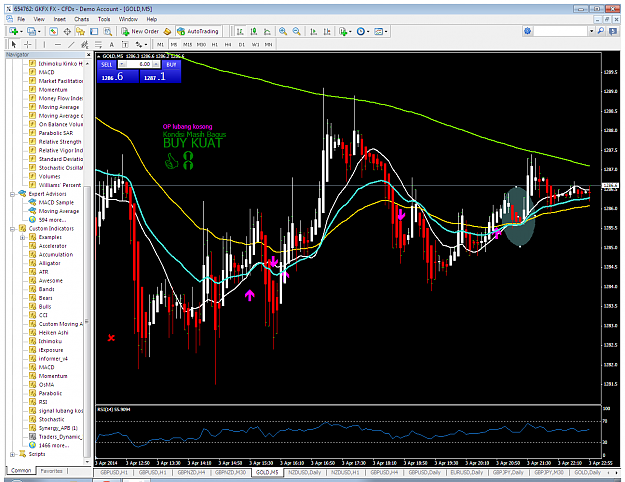Expand the Examples folder node
The width and height of the screenshot is (625, 482).
22,238
